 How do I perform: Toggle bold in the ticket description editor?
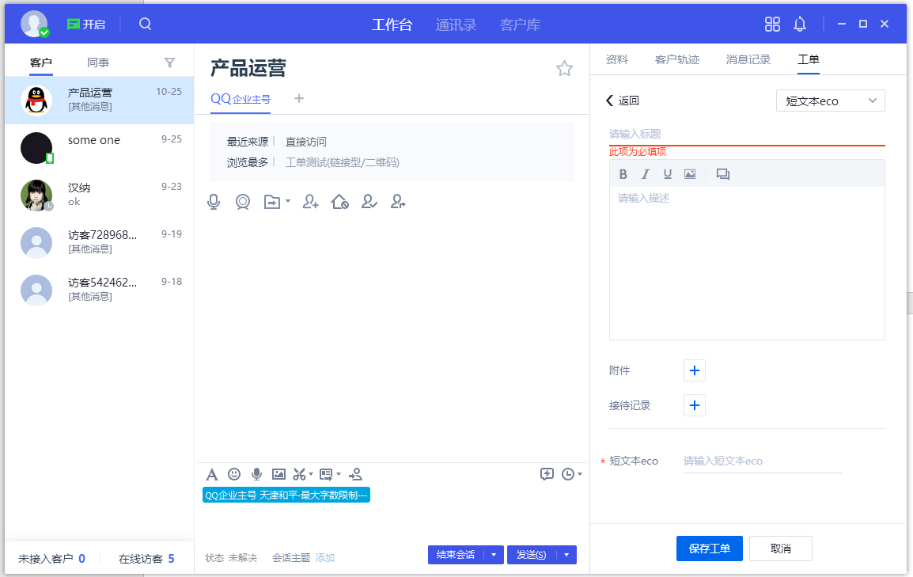pos(623,174)
